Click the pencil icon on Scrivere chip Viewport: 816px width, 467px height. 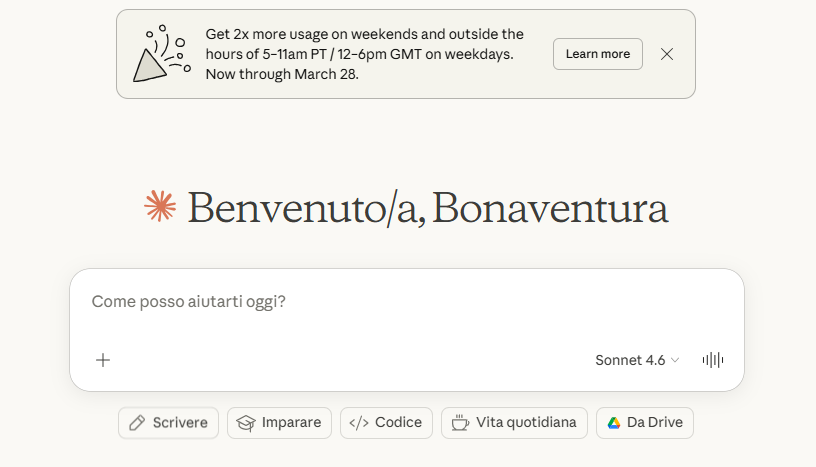137,423
